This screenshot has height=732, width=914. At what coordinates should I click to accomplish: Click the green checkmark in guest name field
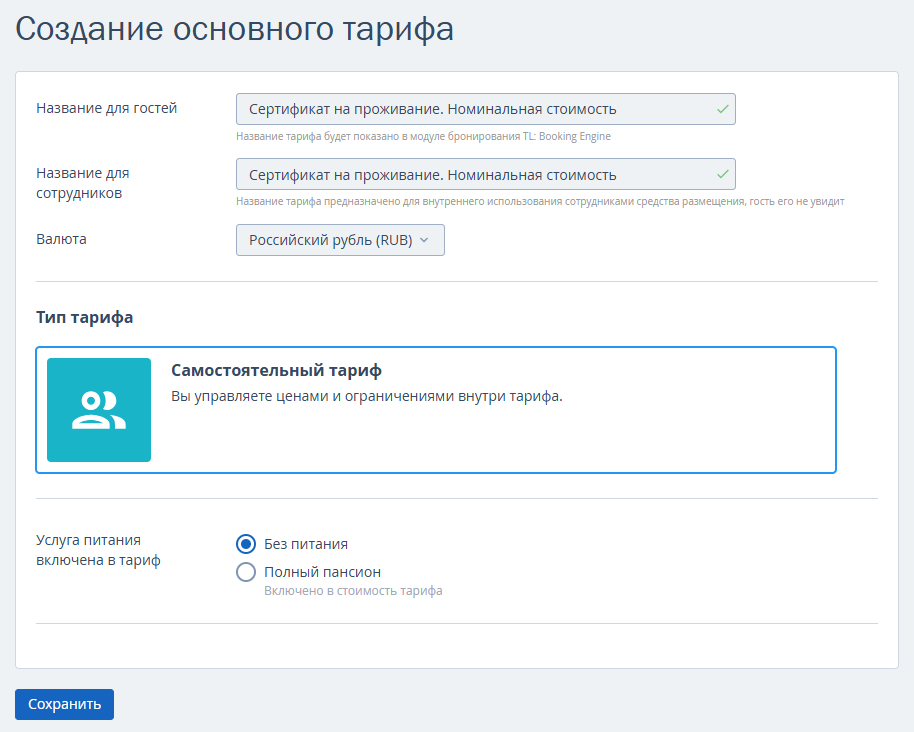[x=723, y=109]
